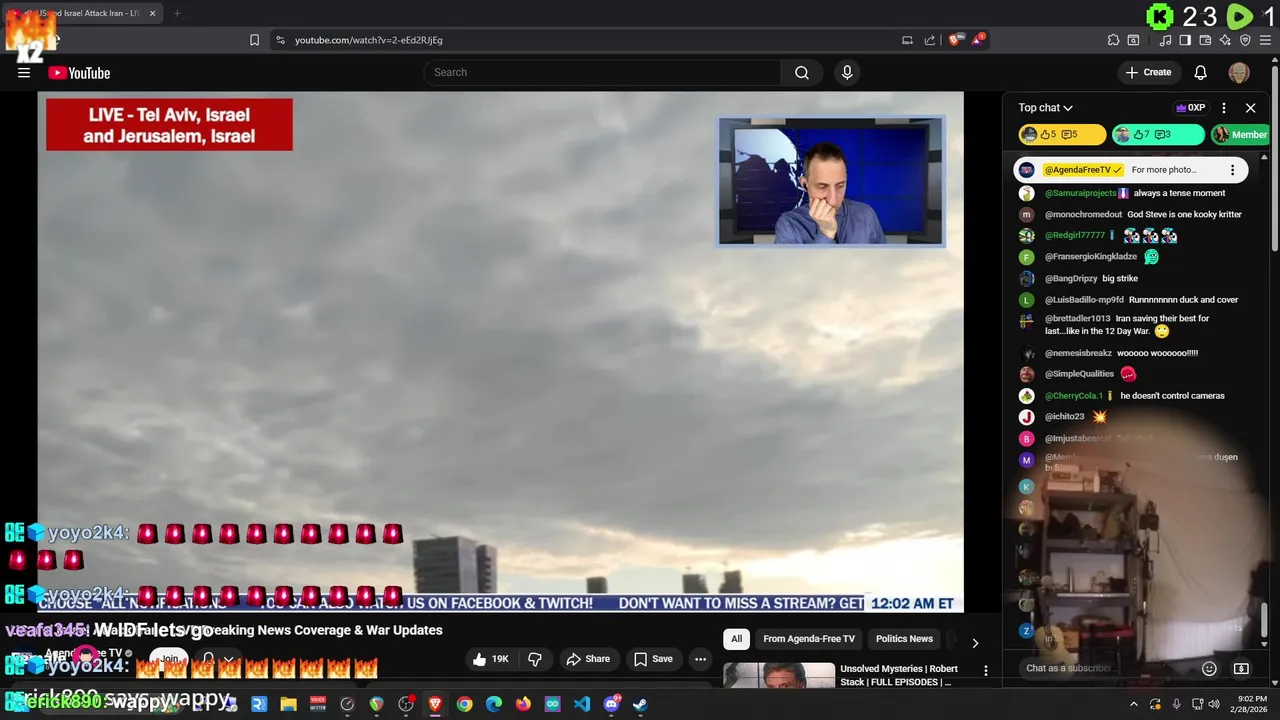This screenshot has height=720, width=1280.
Task: Expand the Top chat dropdown
Action: click(1045, 107)
